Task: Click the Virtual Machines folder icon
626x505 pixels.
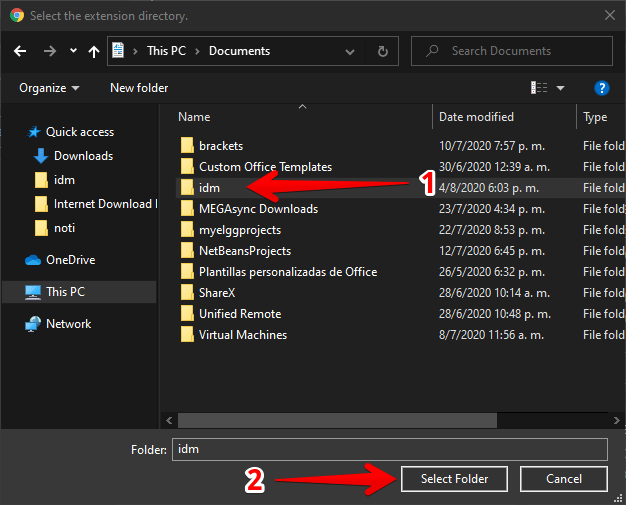Action: [x=187, y=335]
